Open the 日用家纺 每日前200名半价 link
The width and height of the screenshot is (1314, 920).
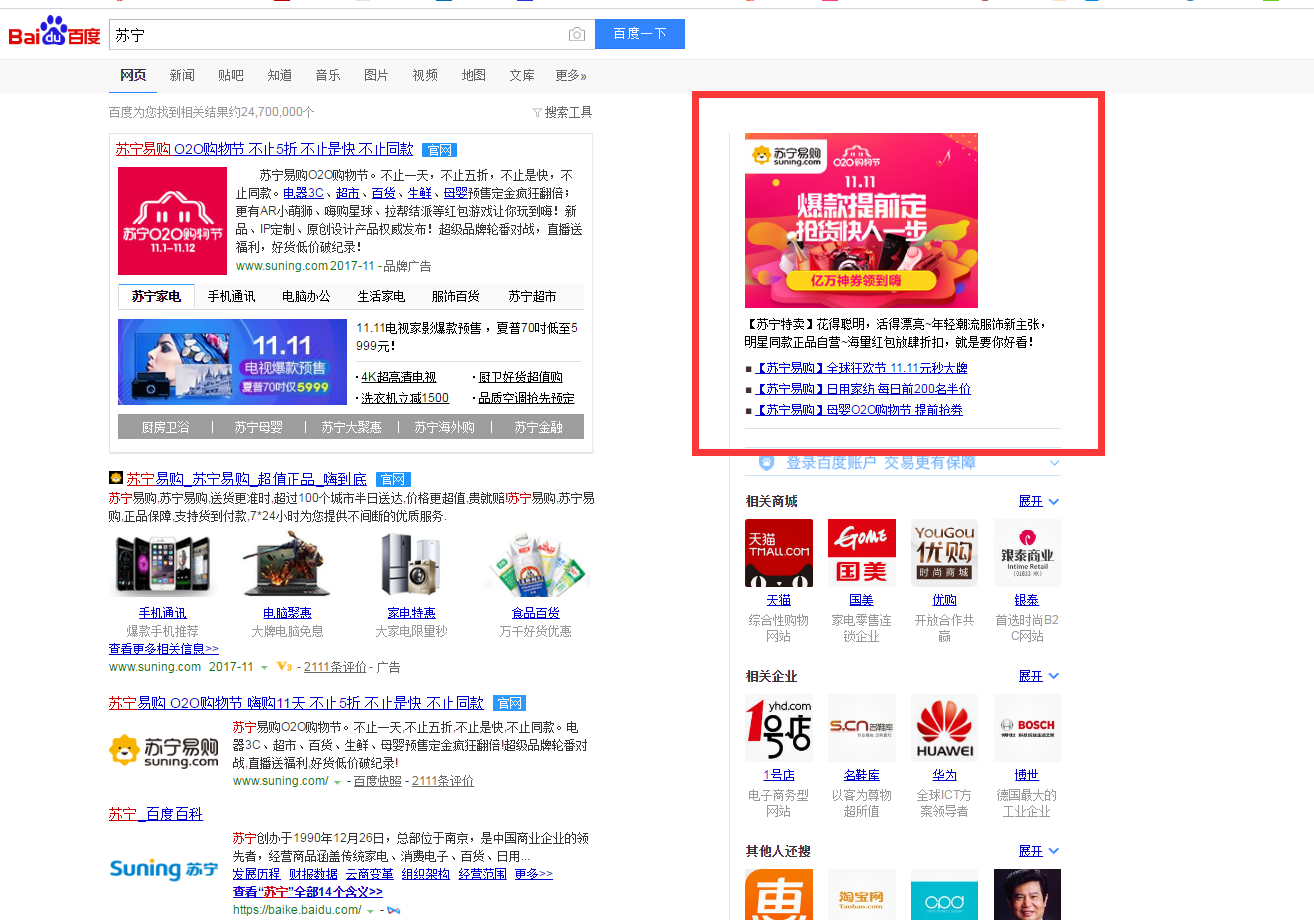862,389
